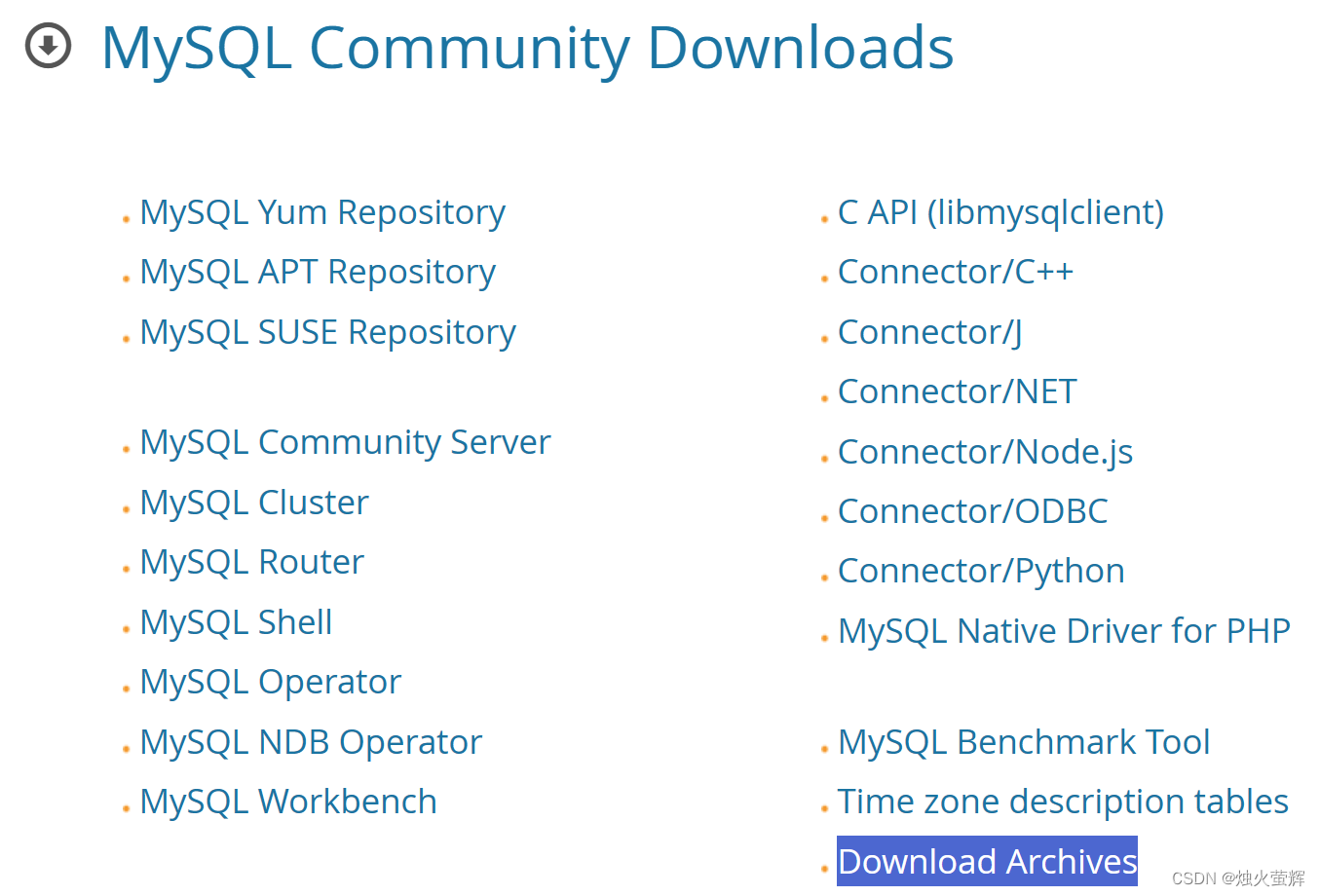Open the MySQL Community Downloads heading
Image resolution: width=1320 pixels, height=896 pixels.
point(527,48)
